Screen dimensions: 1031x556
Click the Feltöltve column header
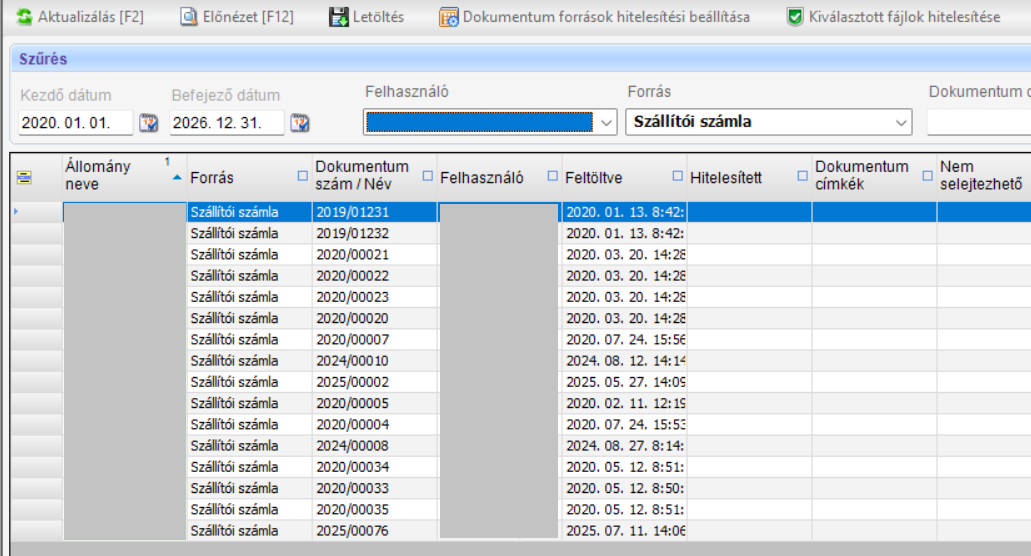(x=610, y=178)
